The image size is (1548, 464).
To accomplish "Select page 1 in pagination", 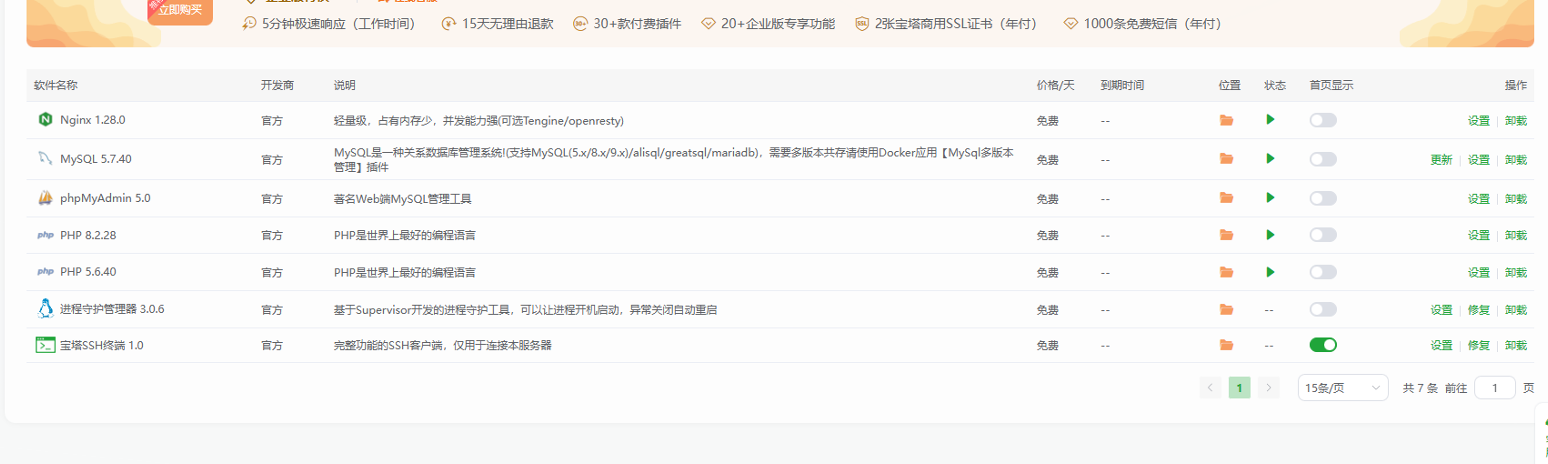I will coord(1240,387).
